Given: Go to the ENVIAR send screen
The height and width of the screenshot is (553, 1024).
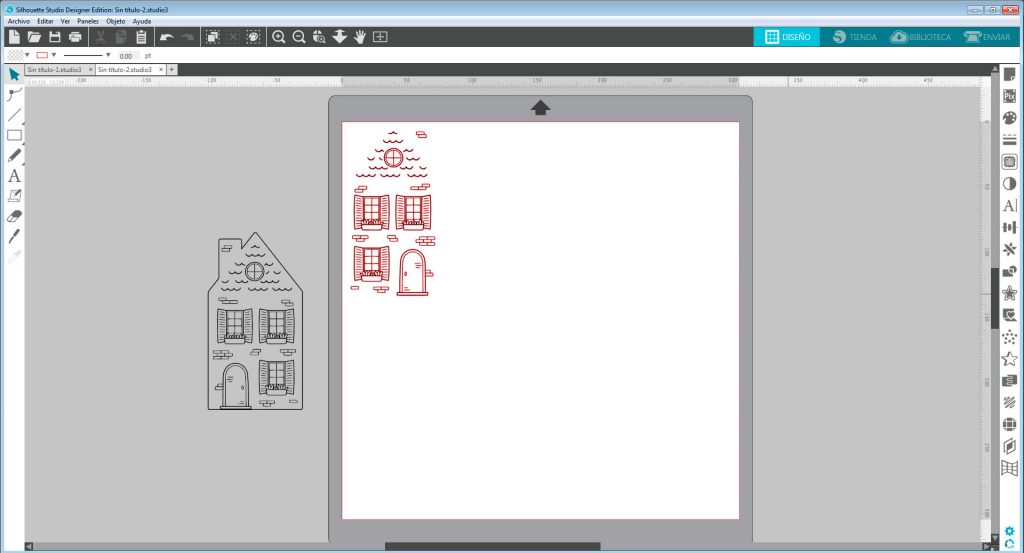Looking at the screenshot, I should coord(987,37).
